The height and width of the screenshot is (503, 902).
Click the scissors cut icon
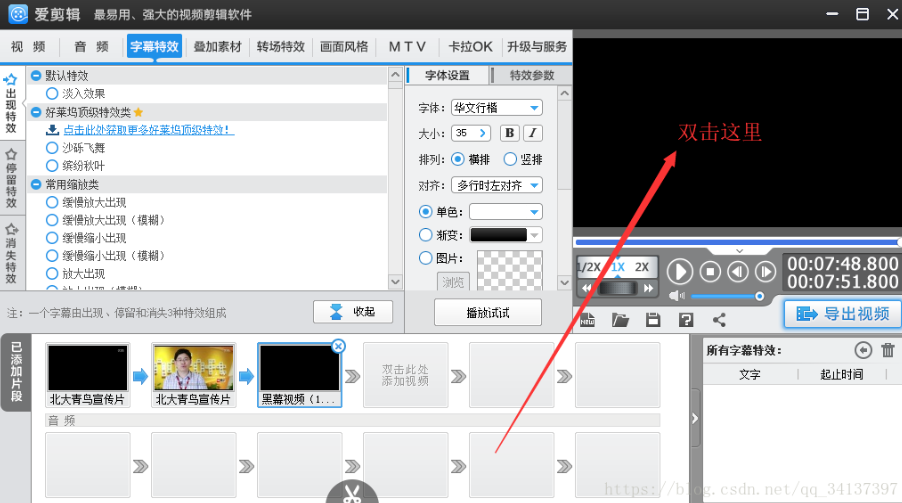351,494
